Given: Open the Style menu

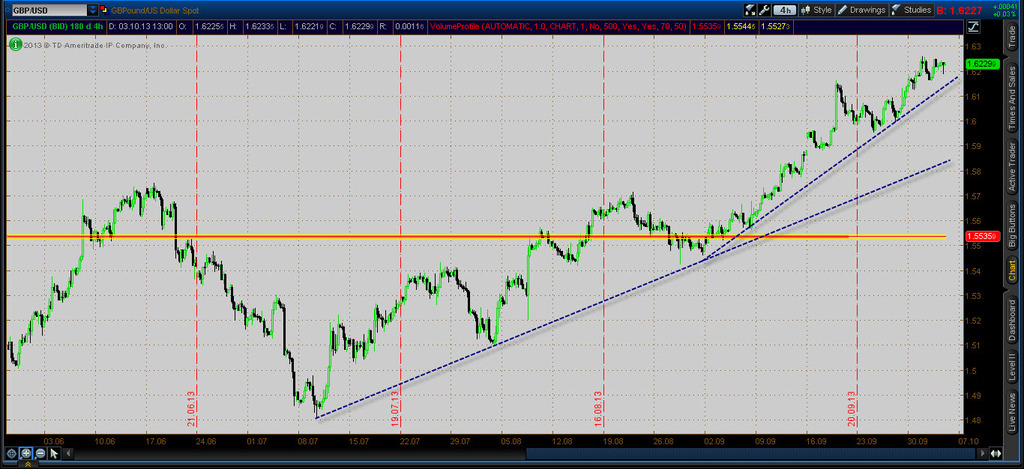Looking at the screenshot, I should [817, 10].
